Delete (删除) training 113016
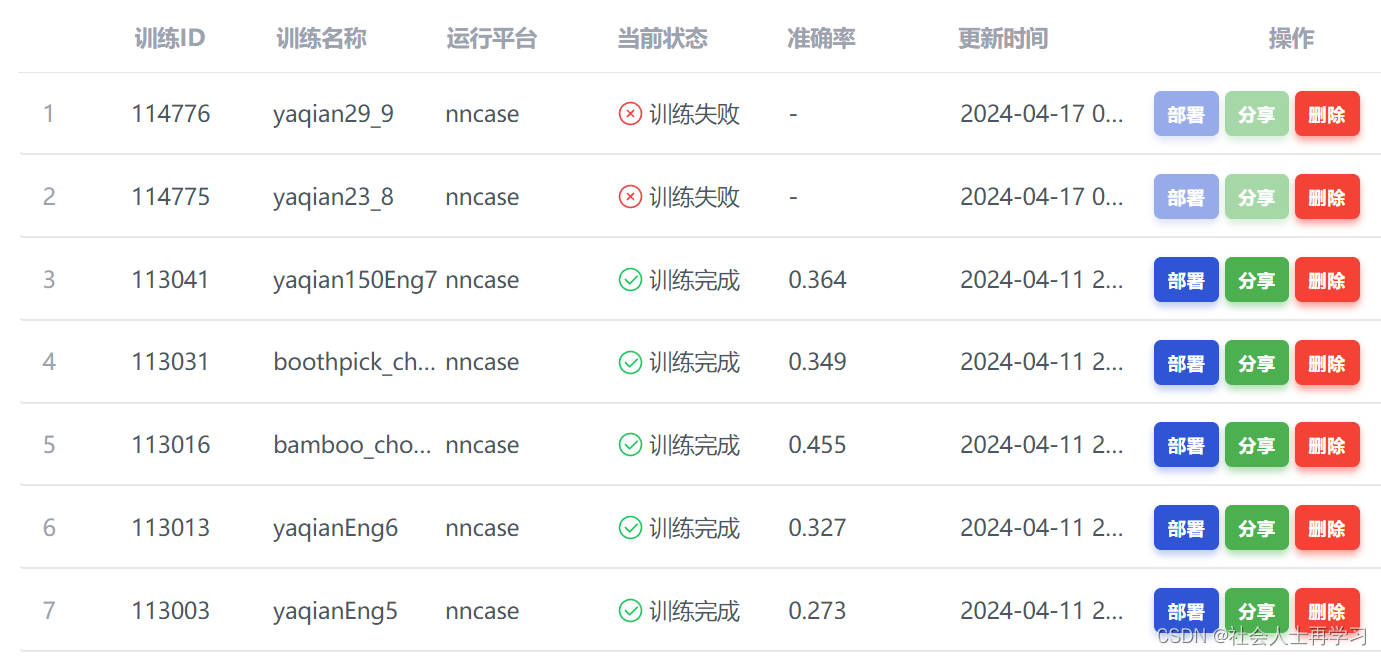 point(1327,445)
